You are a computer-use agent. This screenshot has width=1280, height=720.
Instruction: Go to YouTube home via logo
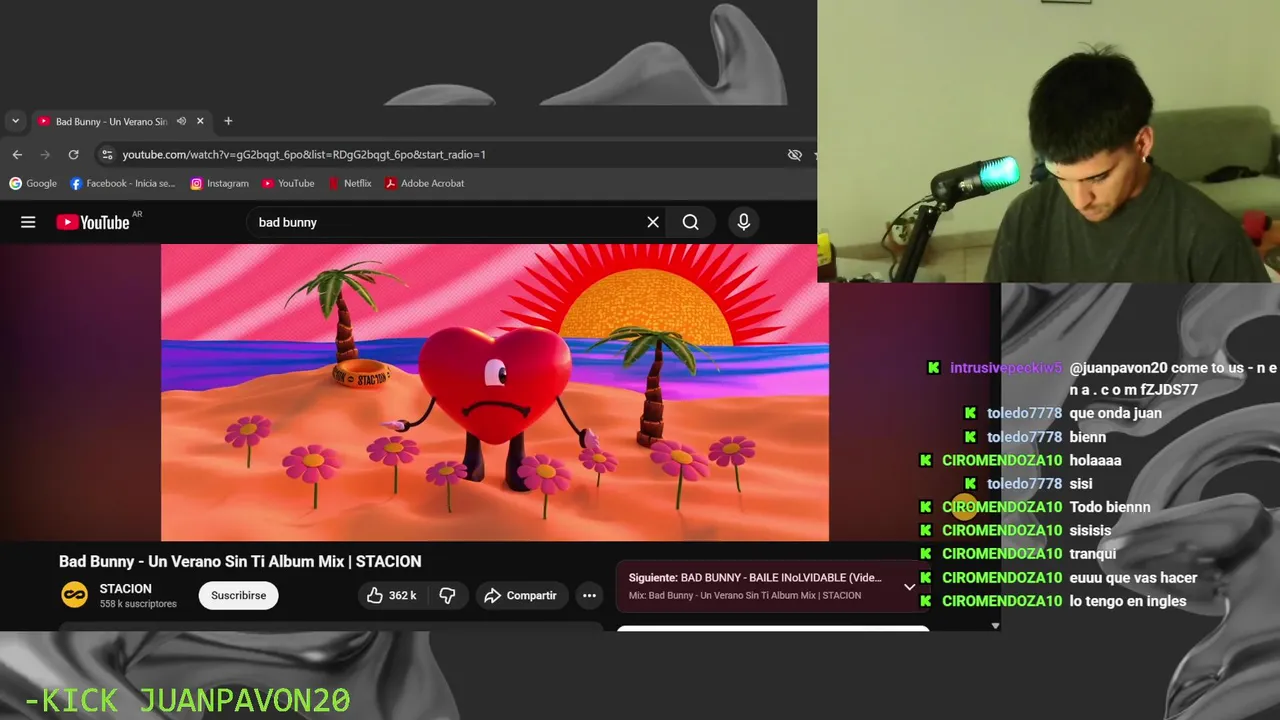pos(93,222)
